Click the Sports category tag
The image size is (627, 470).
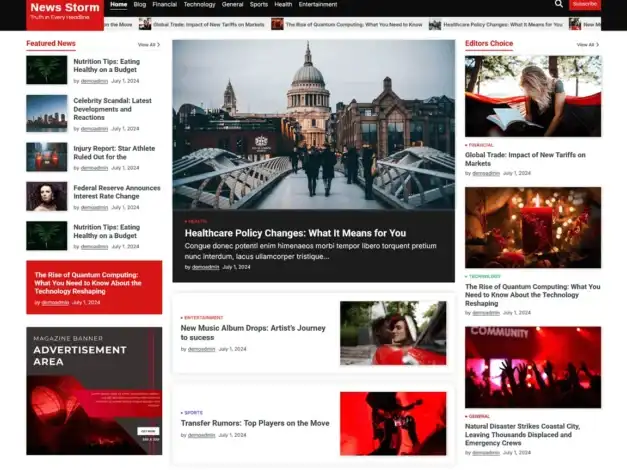point(192,412)
